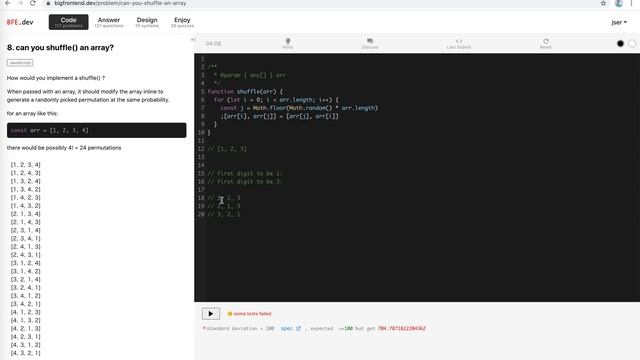The height and width of the screenshot is (360, 640).
Task: Open the BFE.dev home logo
Action: click(x=20, y=22)
